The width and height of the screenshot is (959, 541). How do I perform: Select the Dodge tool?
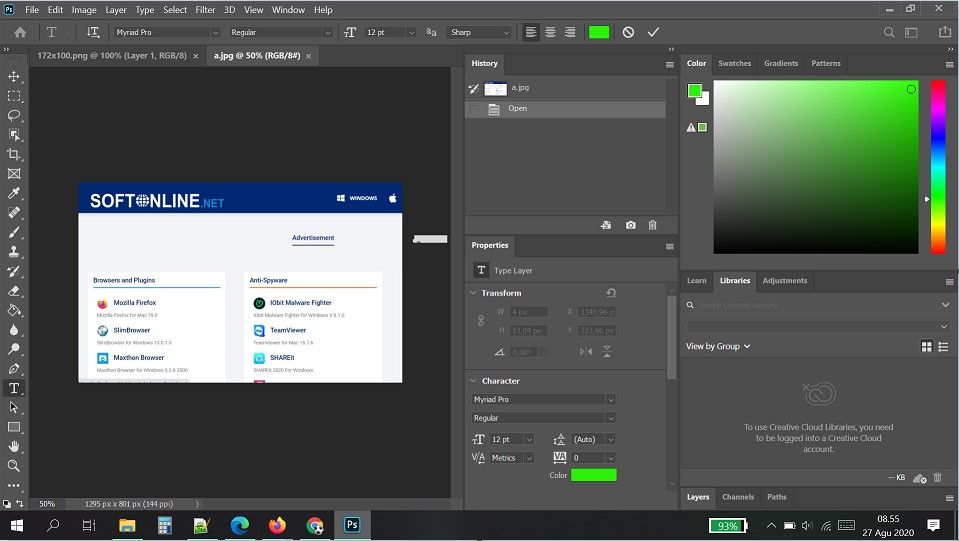[13, 349]
